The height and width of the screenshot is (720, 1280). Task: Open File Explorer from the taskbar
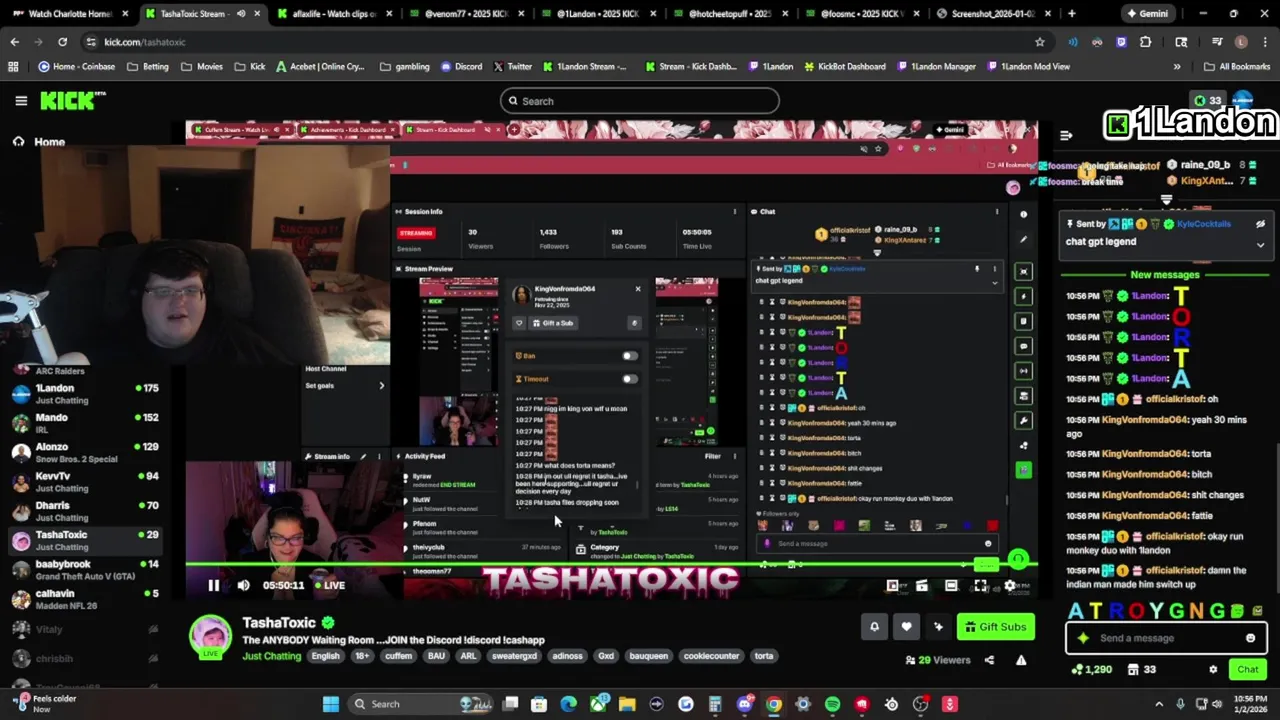pyautogui.click(x=627, y=704)
